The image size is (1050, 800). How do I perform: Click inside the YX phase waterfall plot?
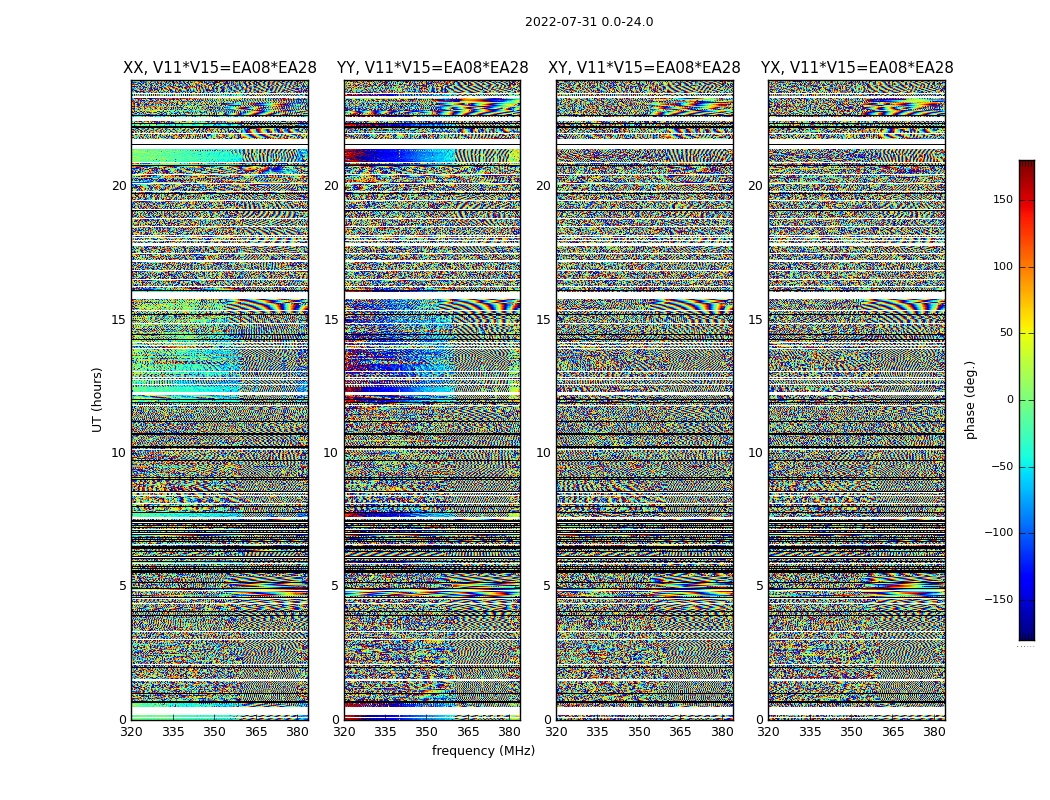856,400
